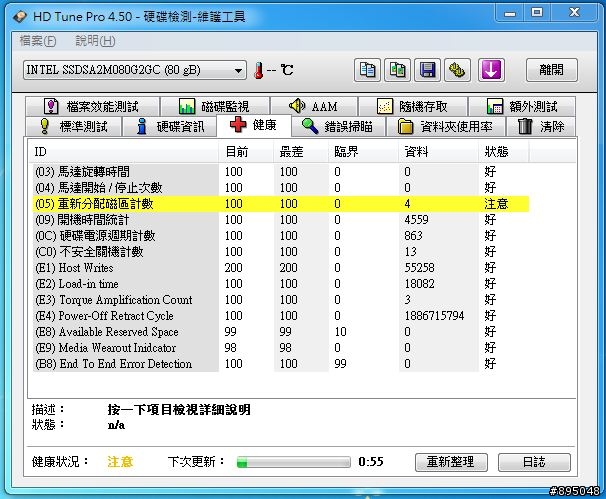Image resolution: width=606 pixels, height=499 pixels.
Task: Switch to the 檔案效能測試 tab
Action: [x=92, y=106]
